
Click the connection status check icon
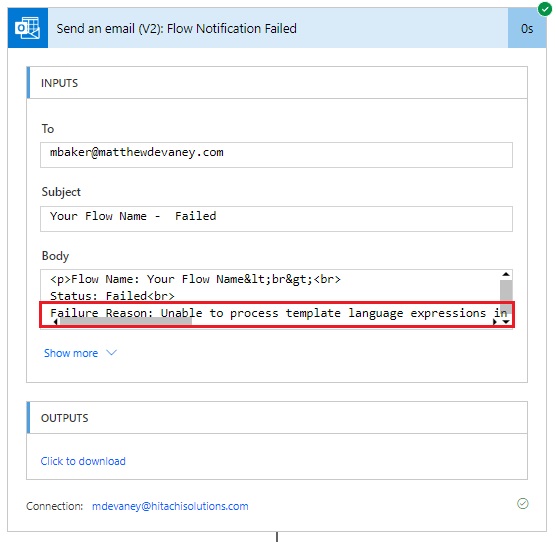[x=523, y=503]
